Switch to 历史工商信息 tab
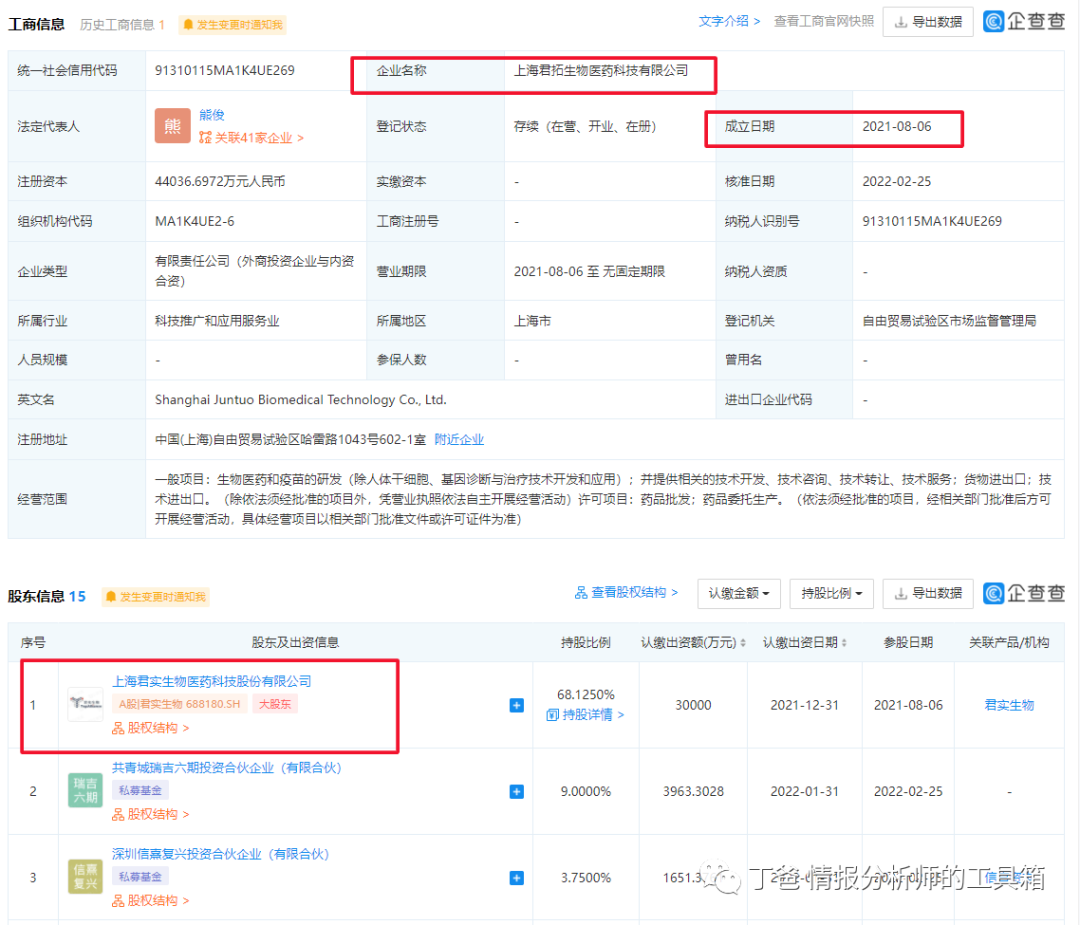This screenshot has height=925, width=1080. point(122,25)
